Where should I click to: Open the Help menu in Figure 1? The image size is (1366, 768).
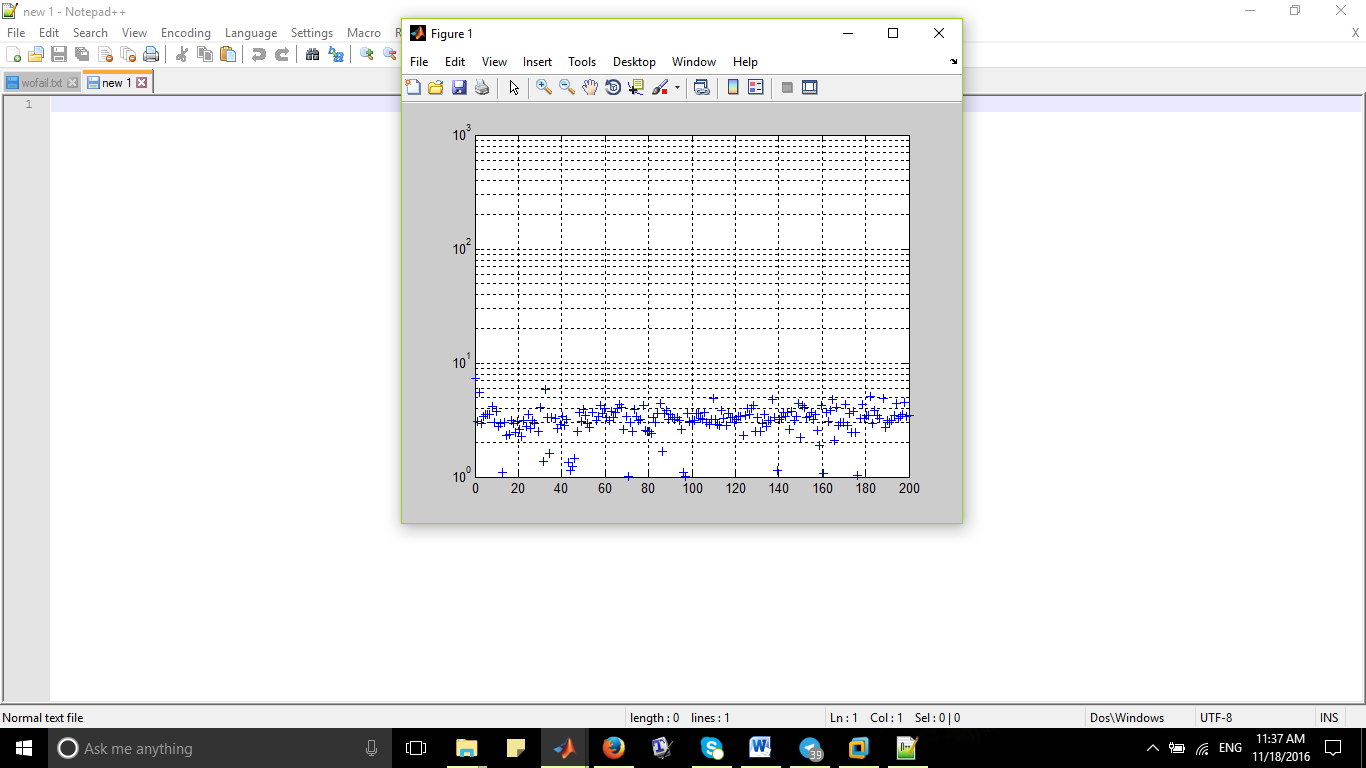745,62
